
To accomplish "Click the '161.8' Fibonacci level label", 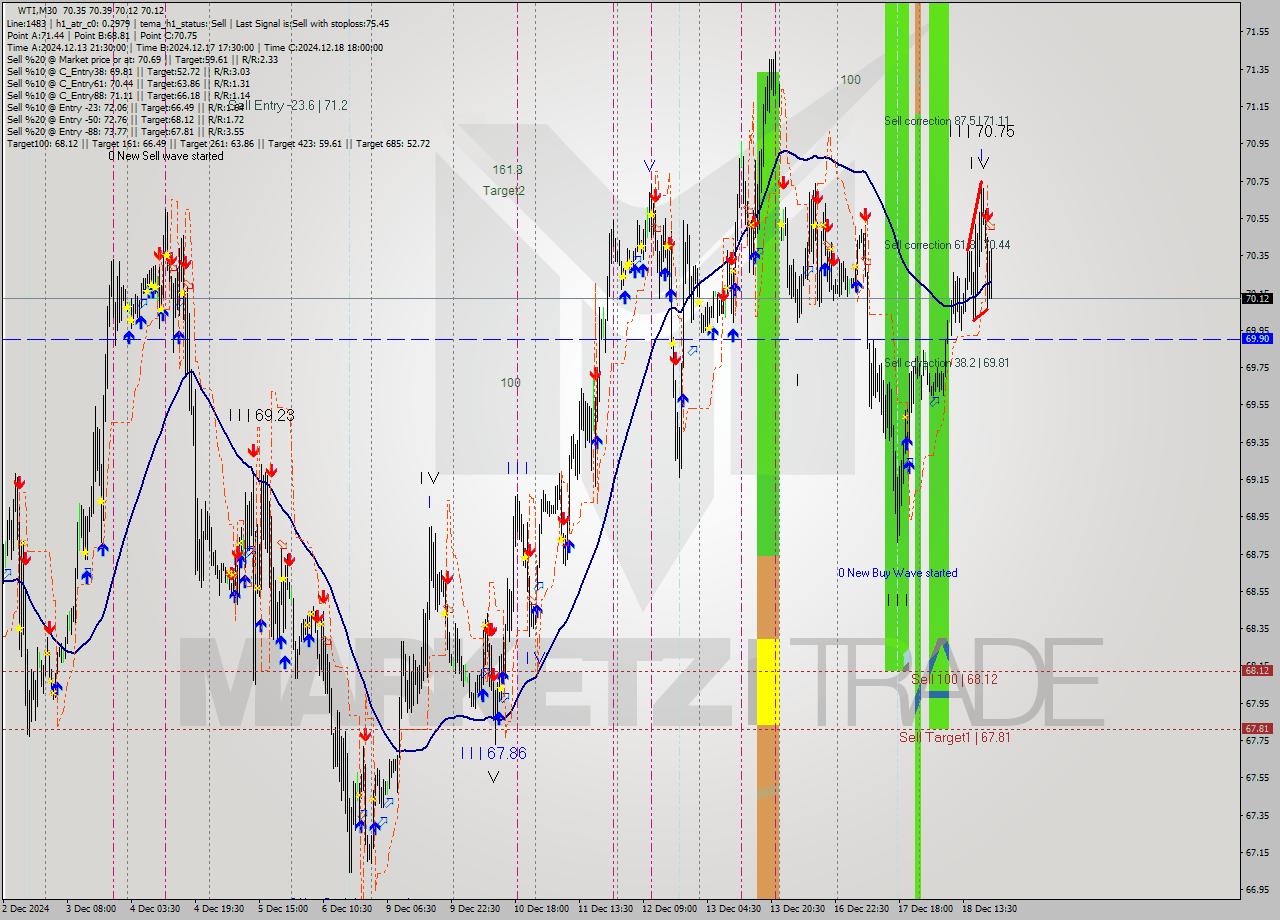I will click(x=507, y=170).
